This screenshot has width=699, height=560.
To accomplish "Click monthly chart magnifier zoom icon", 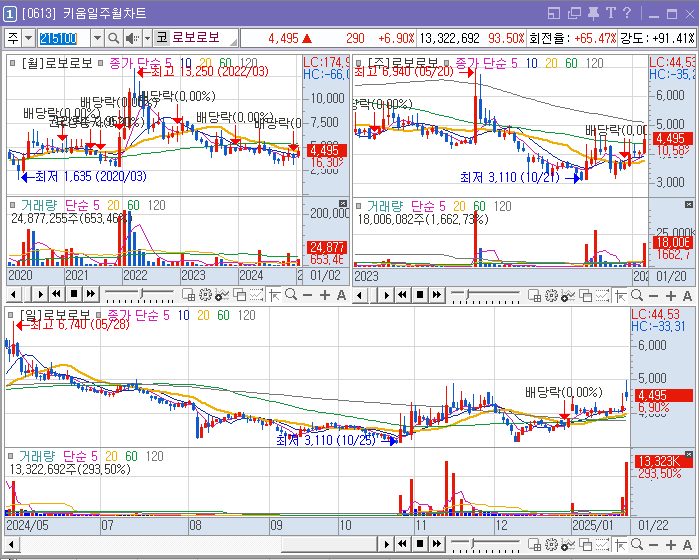I will [x=291, y=294].
